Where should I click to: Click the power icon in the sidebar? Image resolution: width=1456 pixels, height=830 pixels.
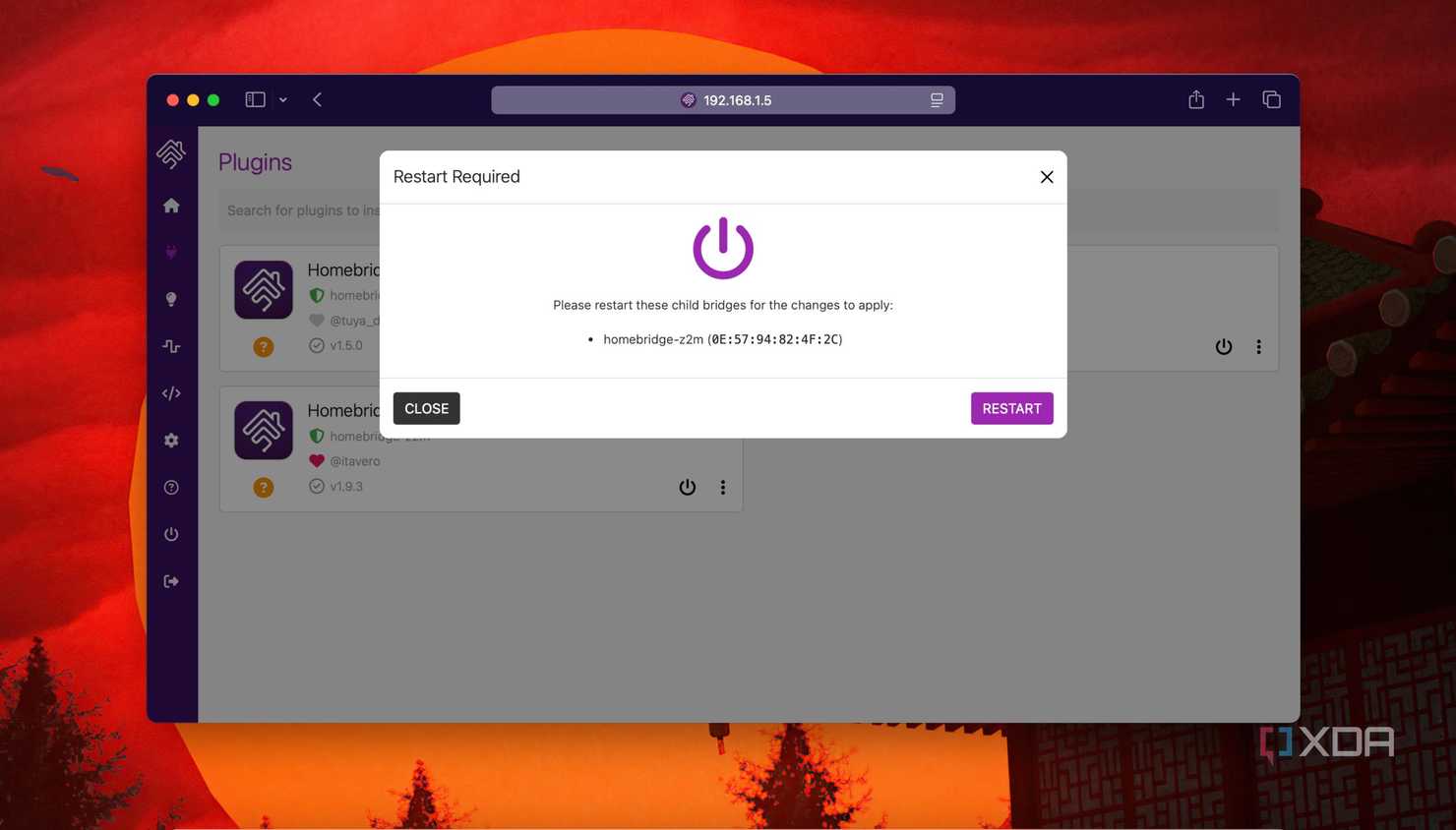(171, 534)
